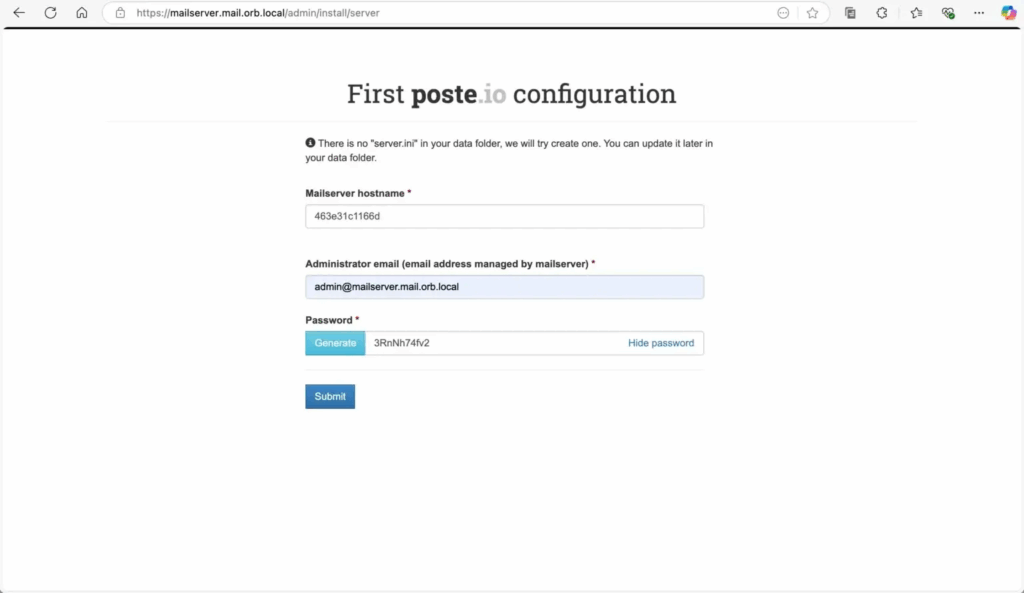Bookmark this page with the star icon
Viewport: 1024px width, 593px height.
click(x=812, y=13)
